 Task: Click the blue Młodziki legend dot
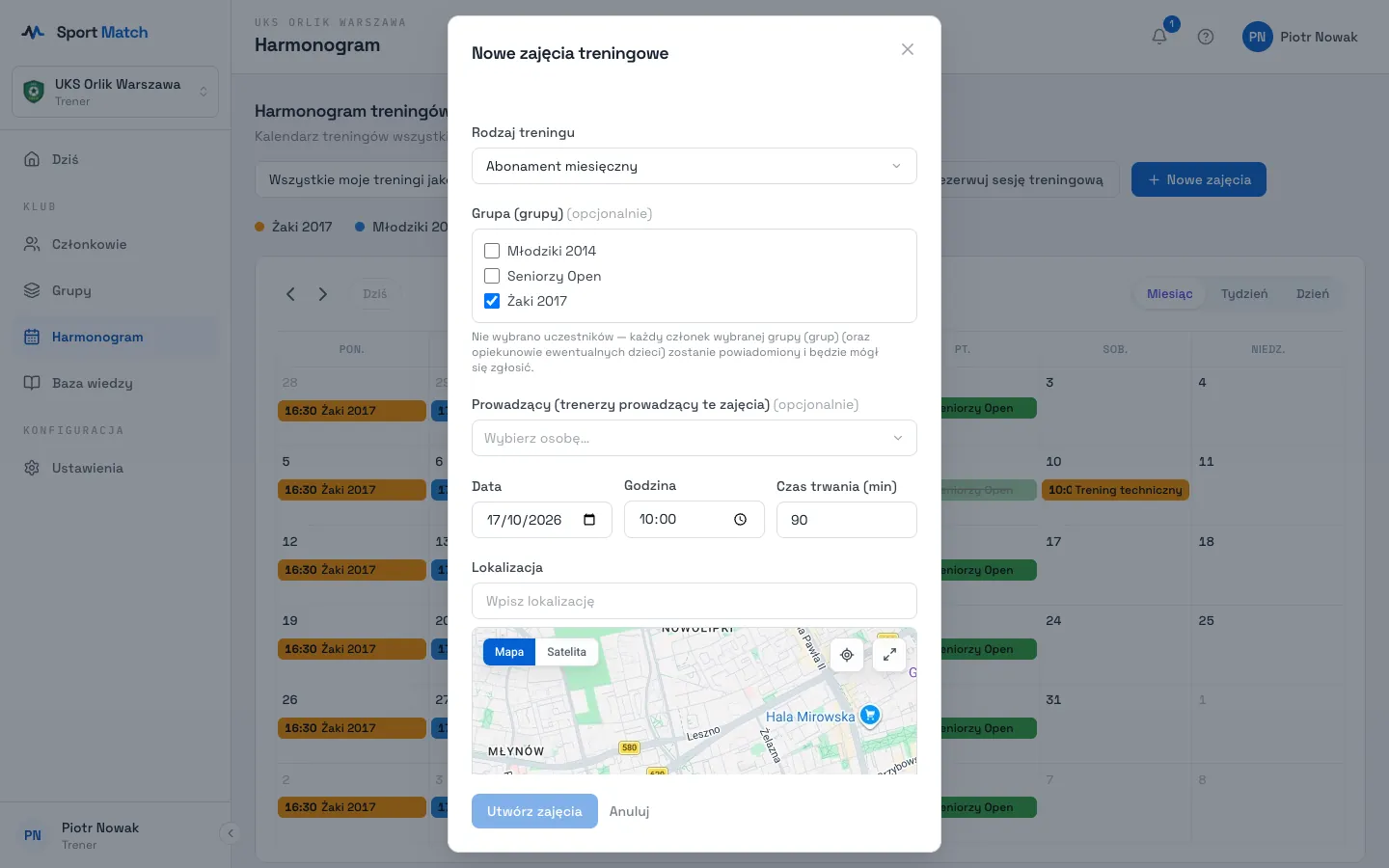coord(360,227)
